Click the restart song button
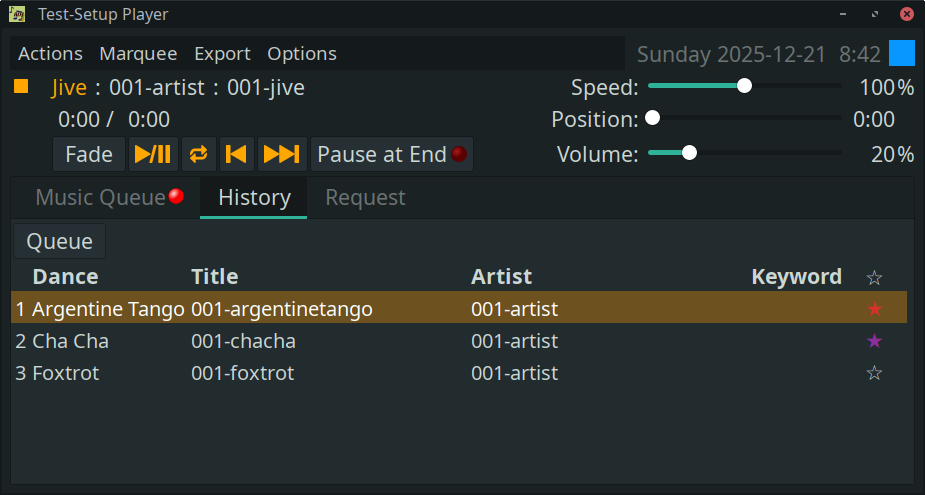The height and width of the screenshot is (495, 925). click(236, 154)
